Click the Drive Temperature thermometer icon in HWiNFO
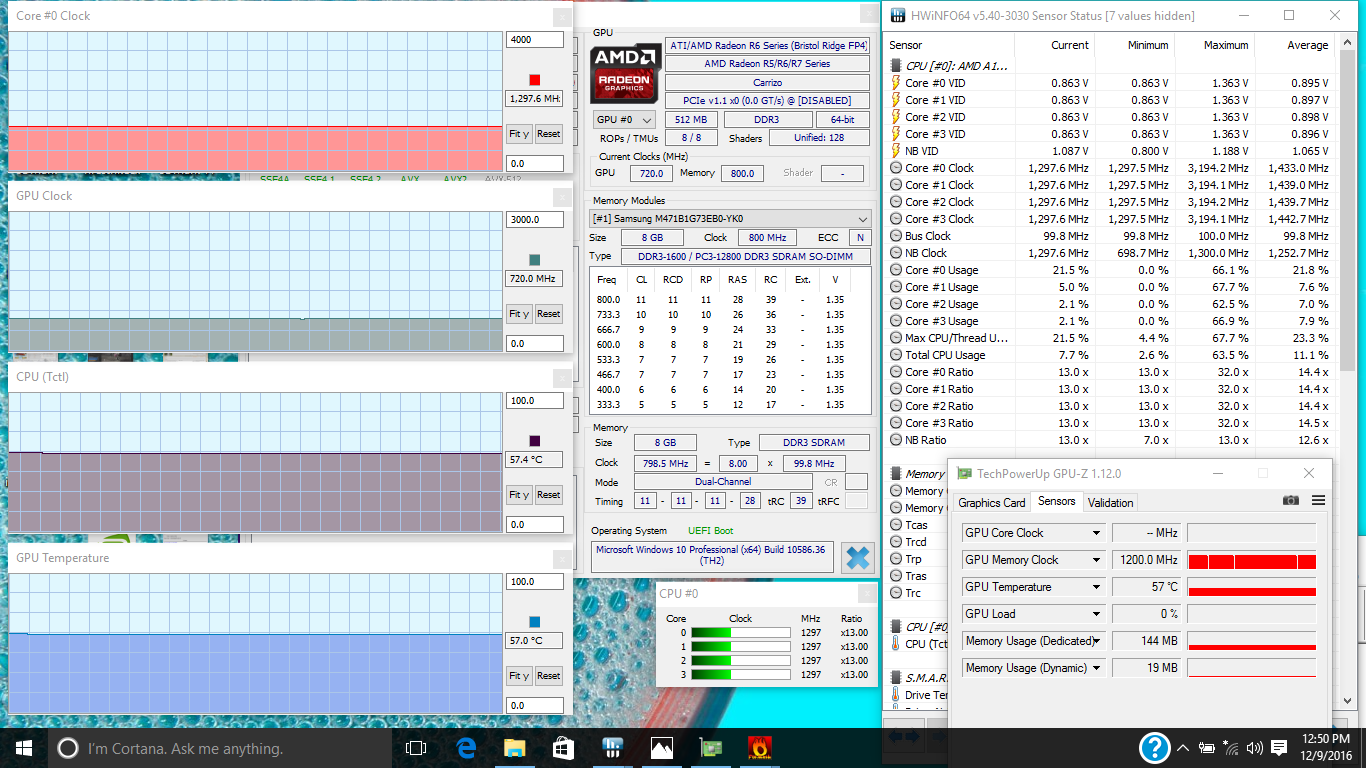This screenshot has height=768, width=1366. [x=896, y=695]
